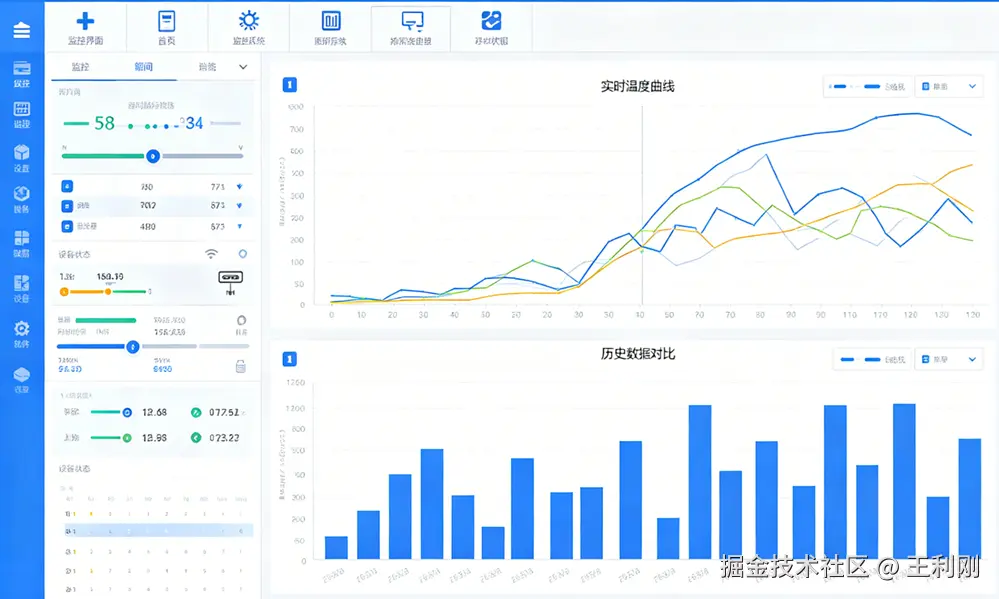Click the orange dot on the orange-green progress bar
The image size is (999, 599).
coord(108,291)
